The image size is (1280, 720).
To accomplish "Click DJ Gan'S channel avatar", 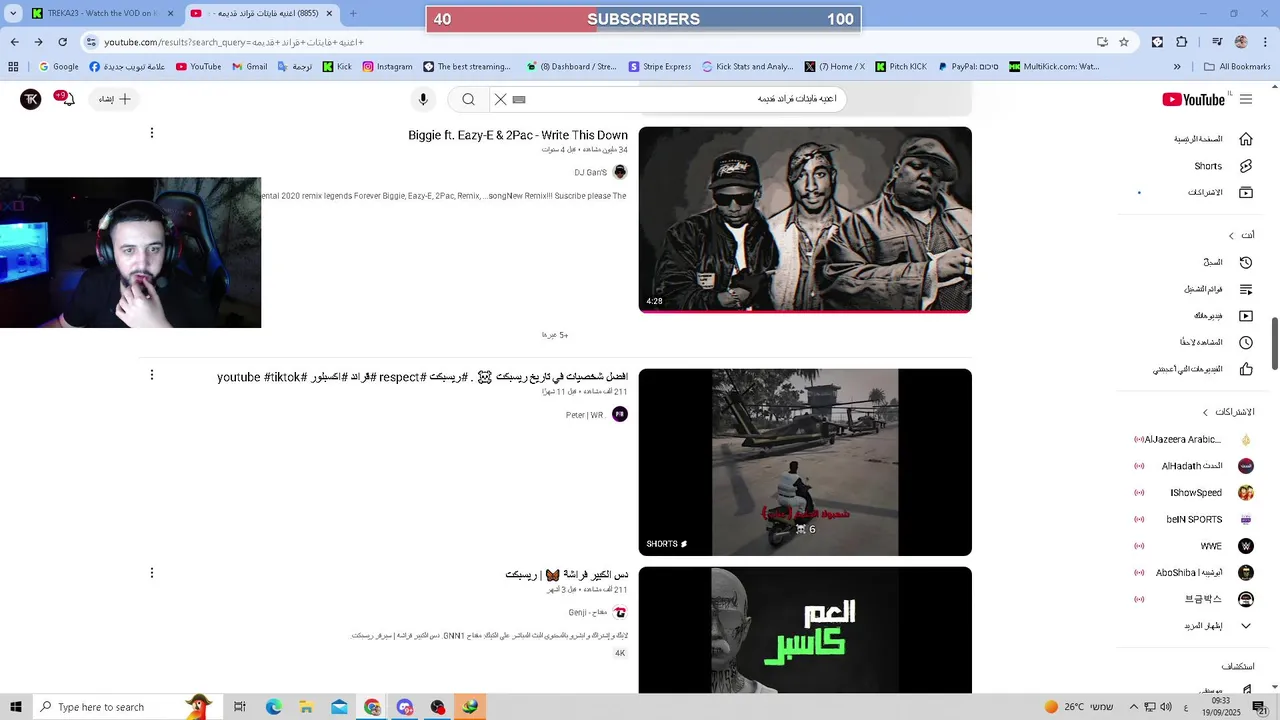I will coord(620,172).
